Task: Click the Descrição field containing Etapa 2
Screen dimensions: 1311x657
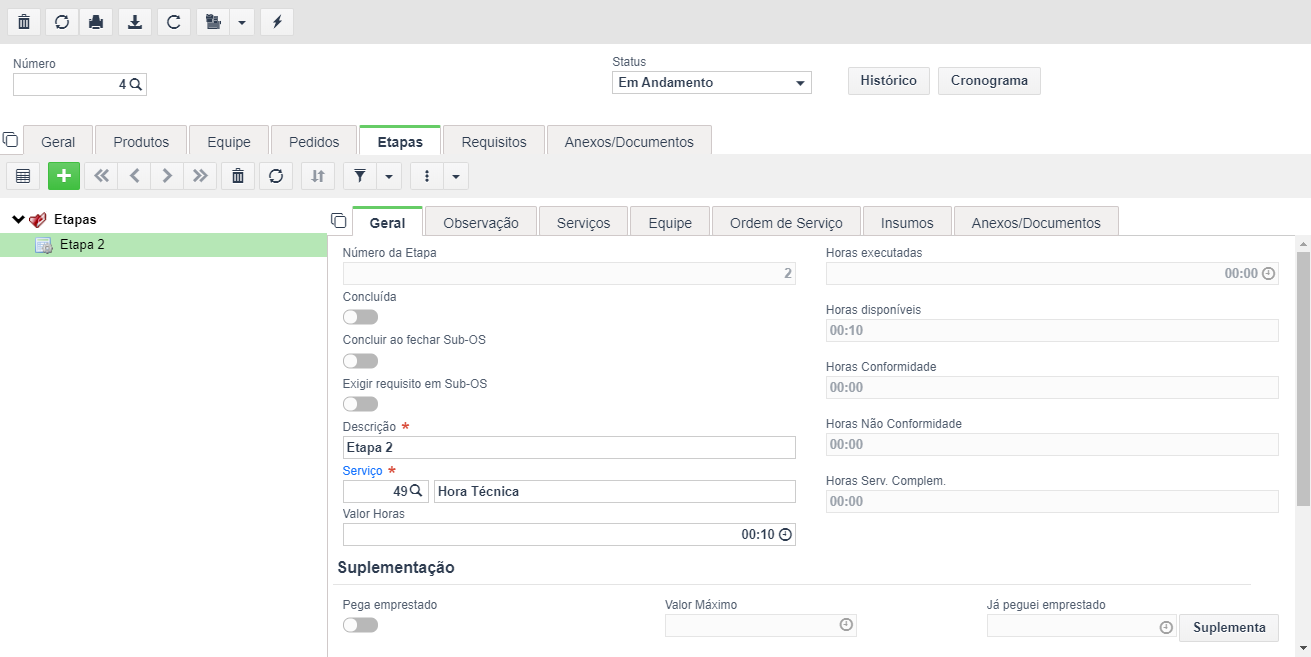Action: (569, 447)
